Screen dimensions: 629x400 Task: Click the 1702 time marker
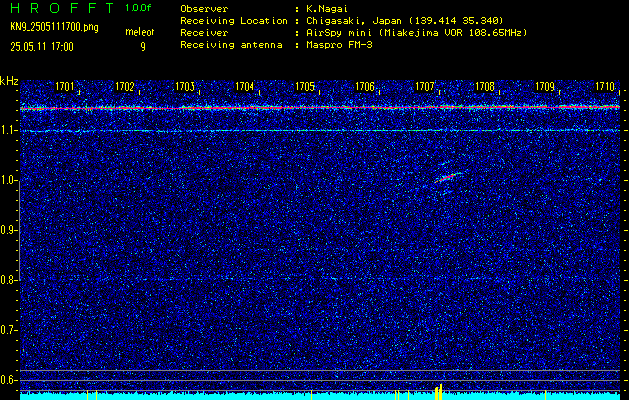coord(125,86)
